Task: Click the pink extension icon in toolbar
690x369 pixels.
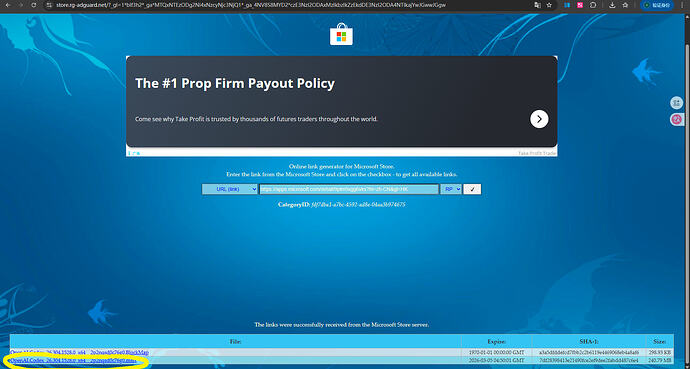Action: pyautogui.click(x=580, y=5)
